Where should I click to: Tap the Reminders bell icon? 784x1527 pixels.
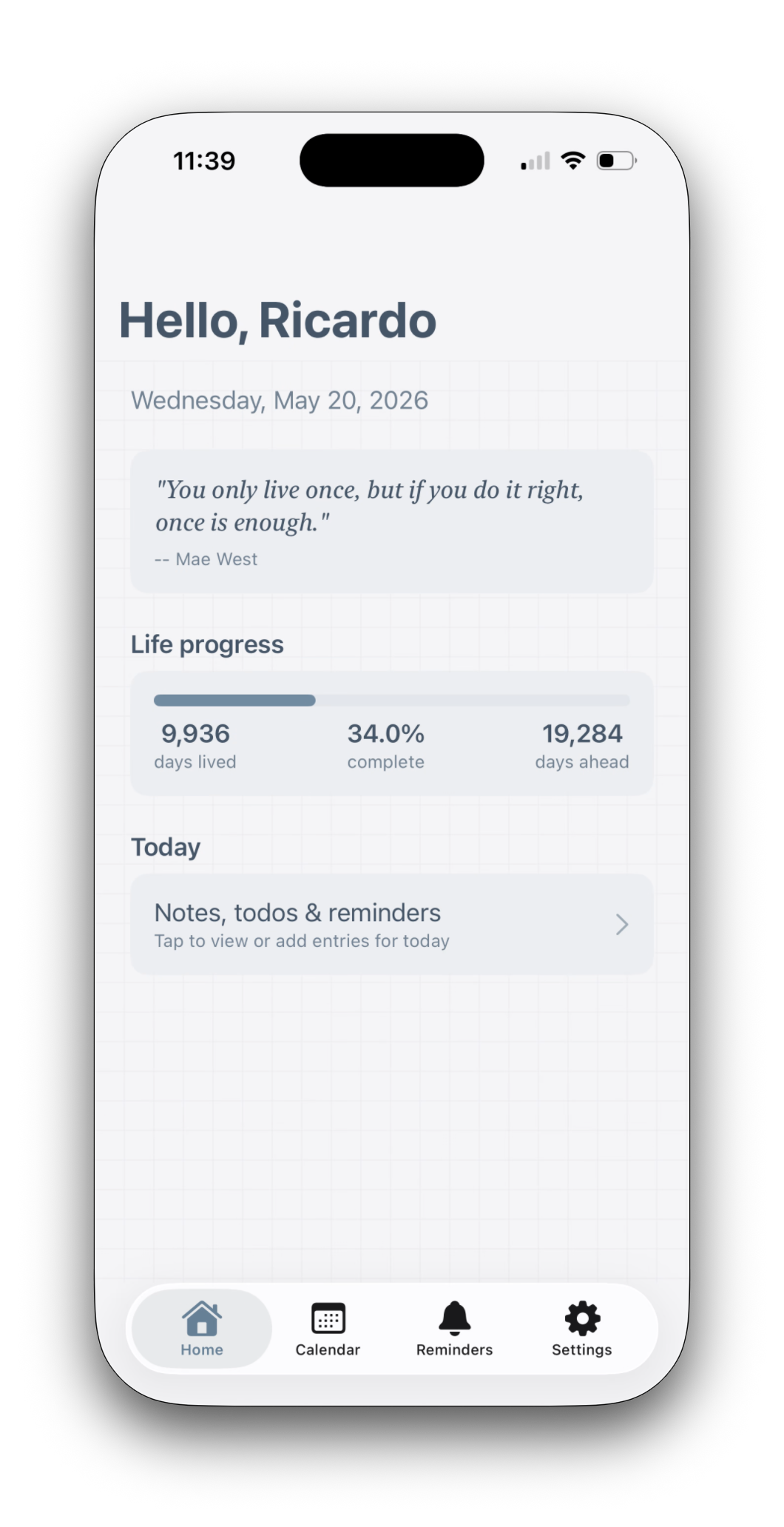454,1318
